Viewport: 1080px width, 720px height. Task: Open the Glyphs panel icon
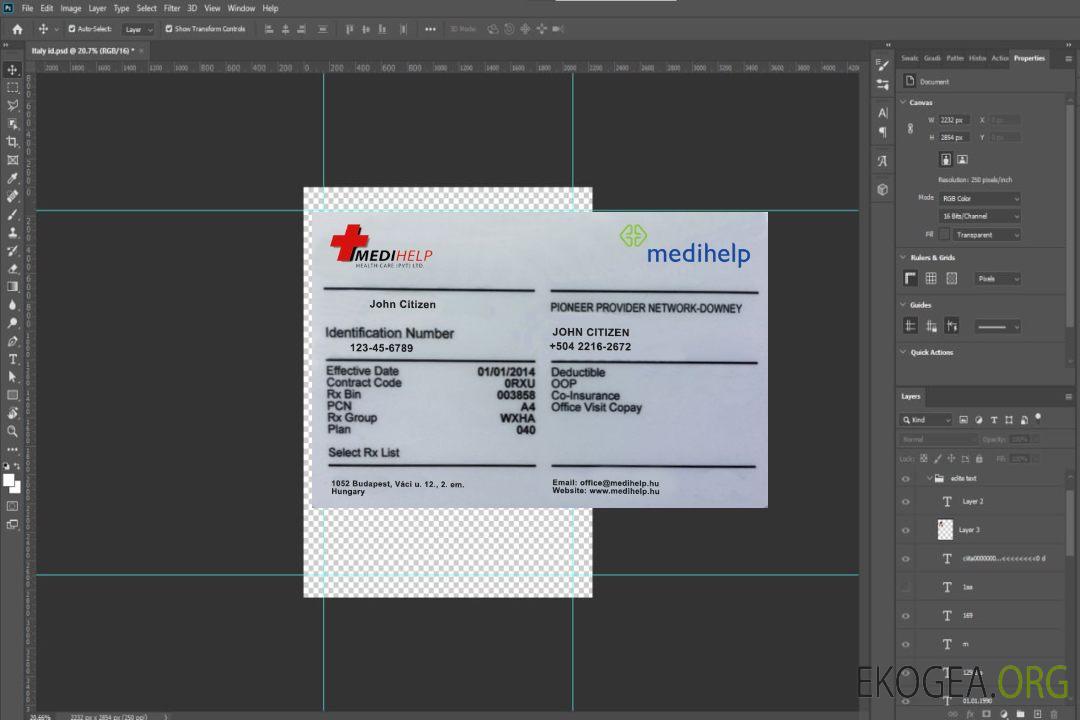(x=882, y=161)
